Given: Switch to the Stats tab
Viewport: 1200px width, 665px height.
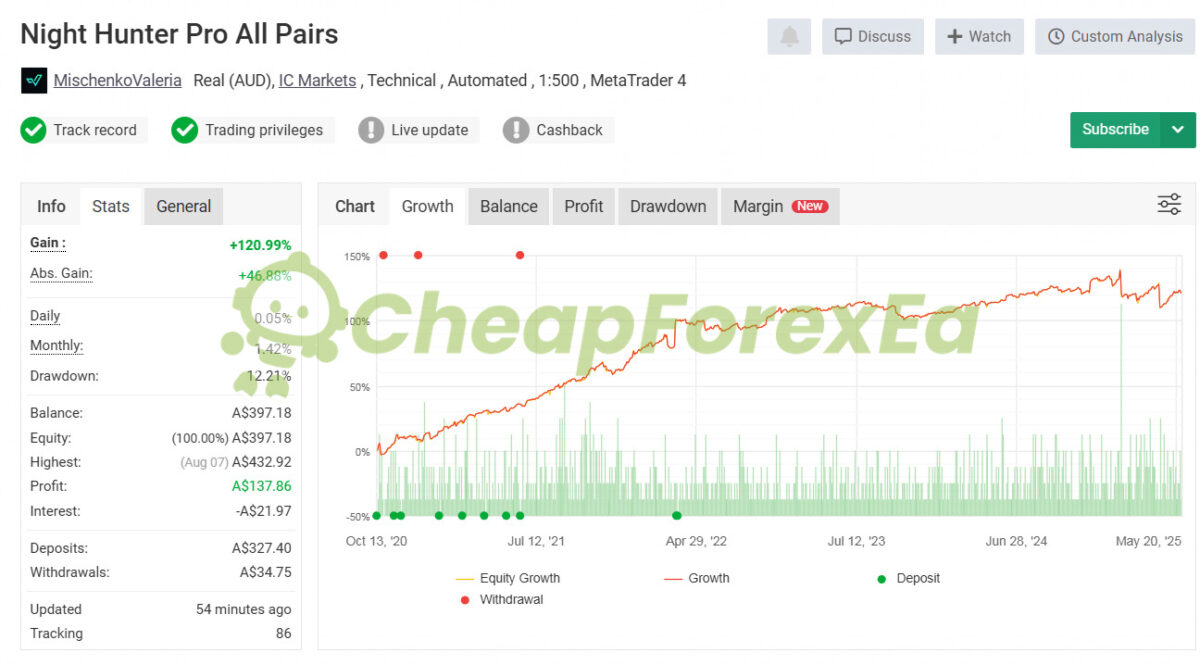Looking at the screenshot, I should 111,206.
